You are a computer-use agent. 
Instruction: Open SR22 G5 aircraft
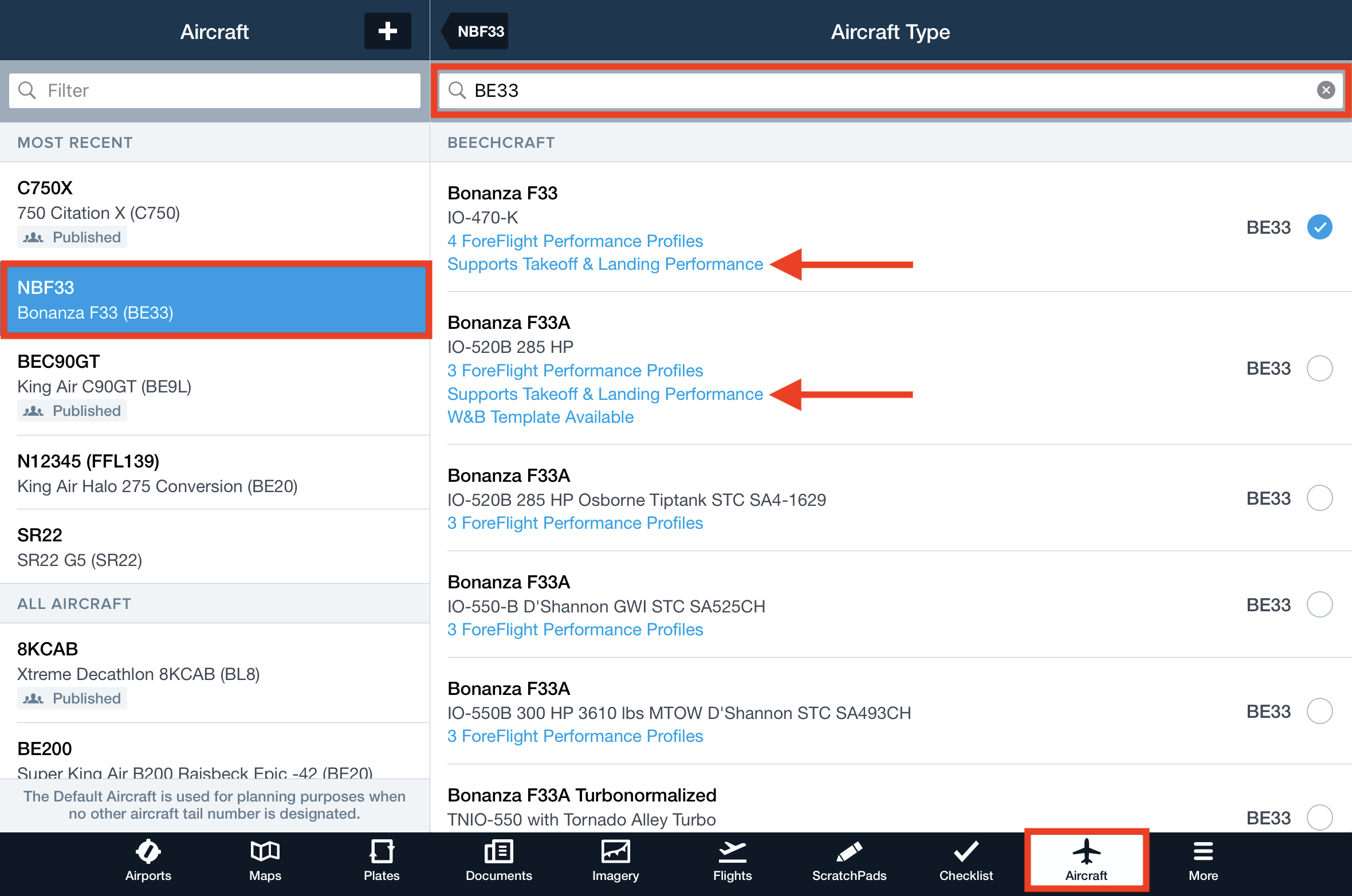pos(215,547)
